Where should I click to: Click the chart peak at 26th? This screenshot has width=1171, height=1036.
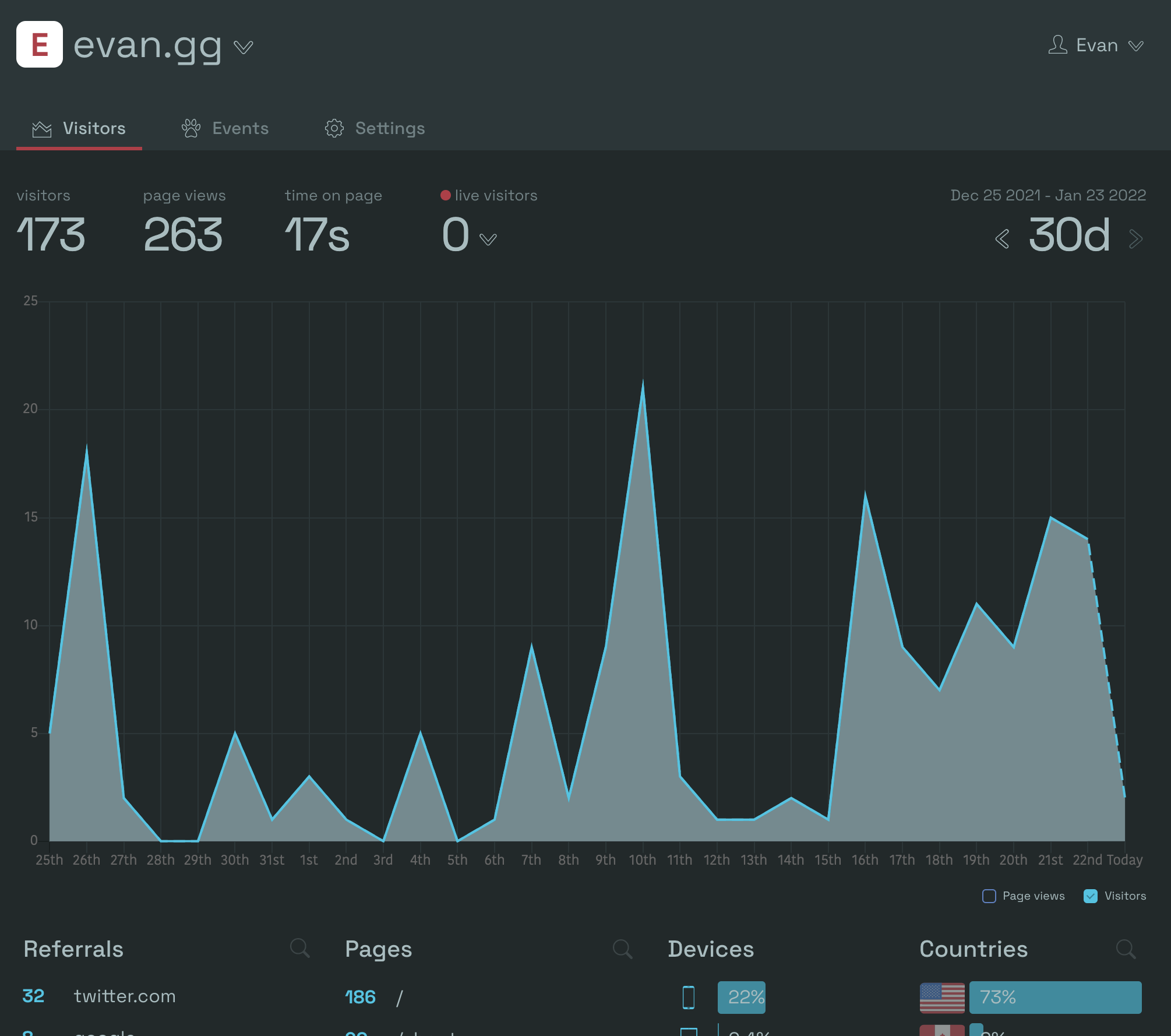(x=87, y=452)
